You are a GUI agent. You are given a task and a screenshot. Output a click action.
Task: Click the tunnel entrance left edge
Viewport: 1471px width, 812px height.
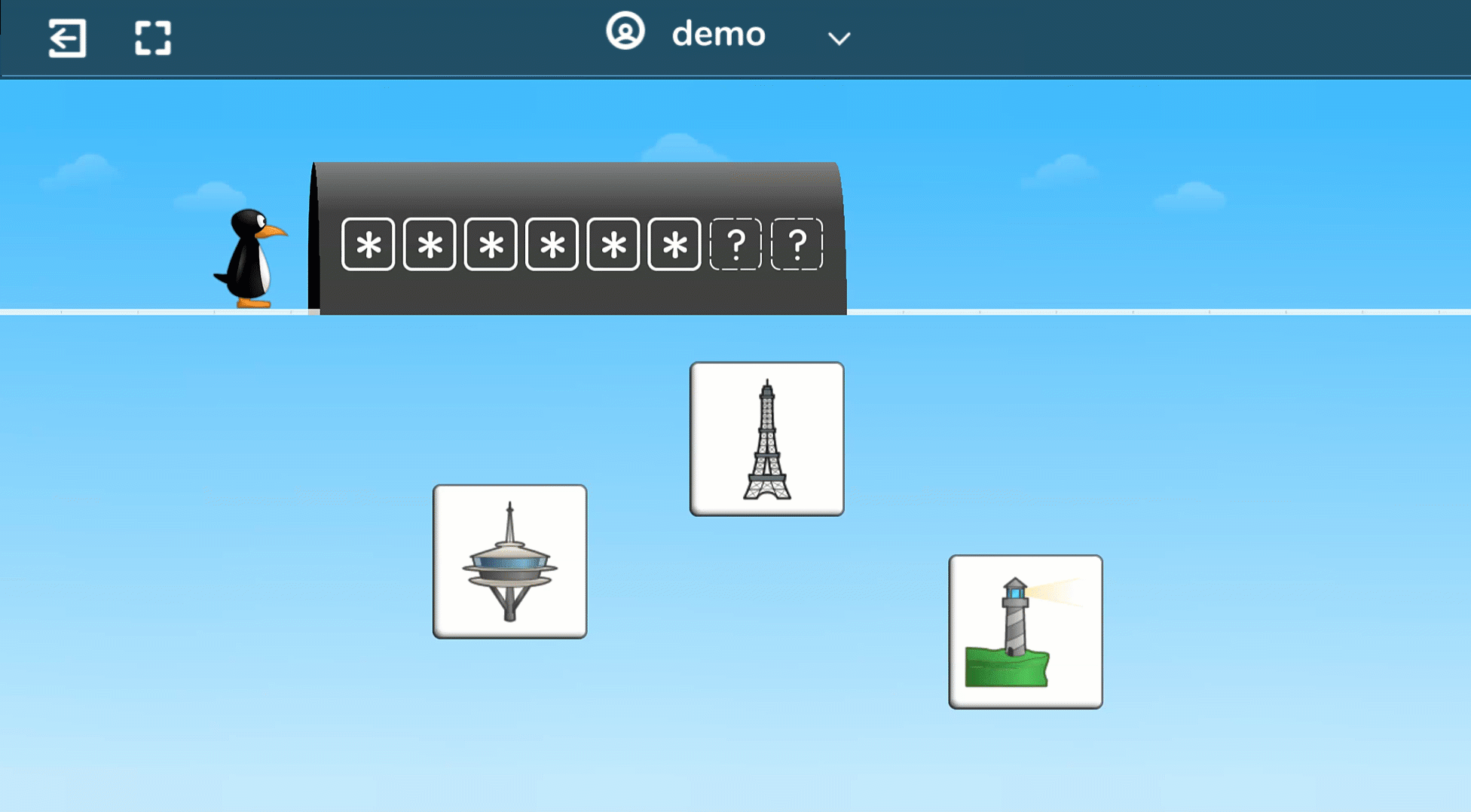click(x=313, y=241)
